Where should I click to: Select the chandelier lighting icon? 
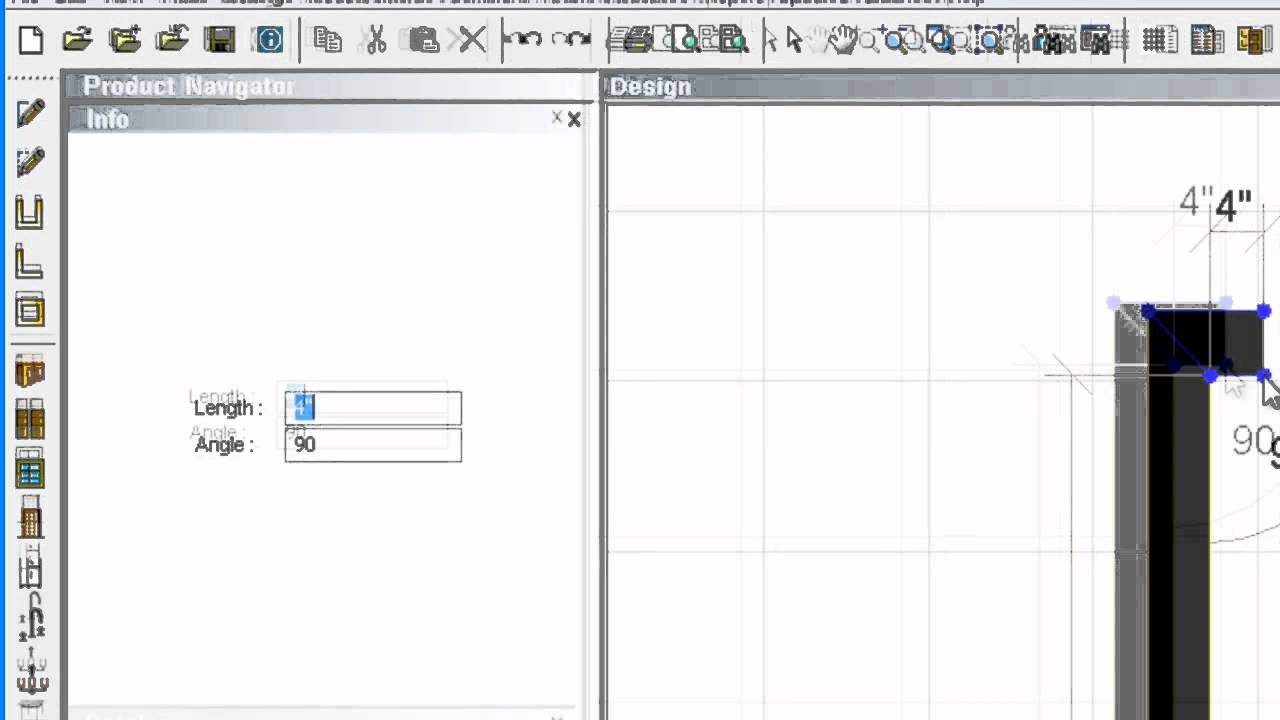(x=32, y=672)
